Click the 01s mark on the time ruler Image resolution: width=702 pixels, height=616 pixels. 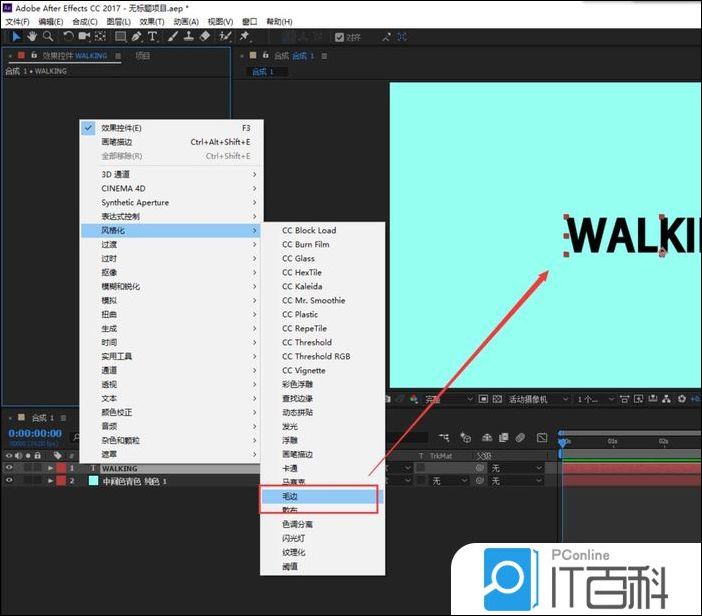[612, 441]
